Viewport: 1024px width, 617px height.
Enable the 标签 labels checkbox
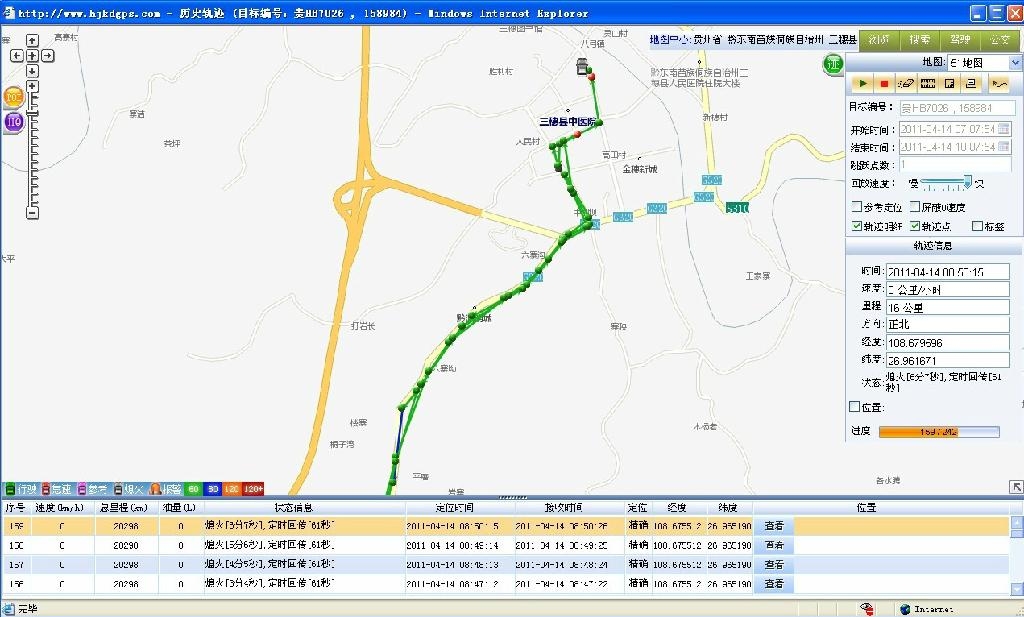[977, 226]
